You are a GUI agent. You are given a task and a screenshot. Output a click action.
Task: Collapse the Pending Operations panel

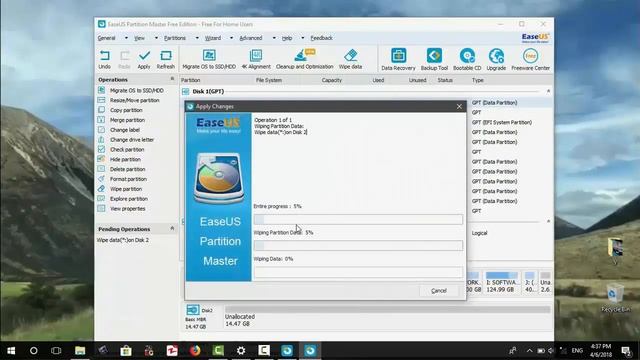(172, 229)
